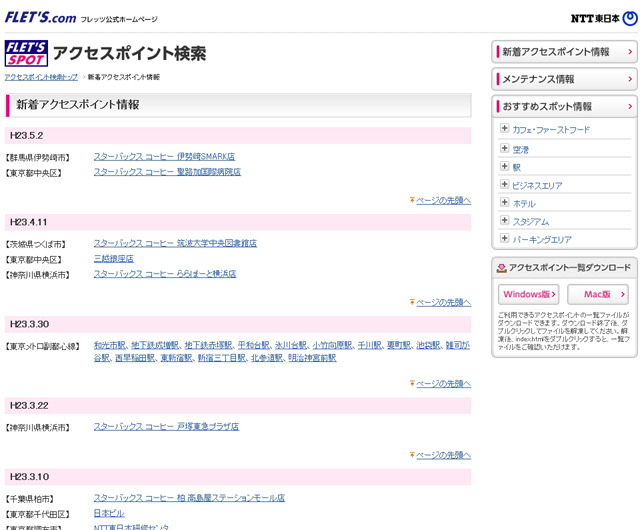The image size is (640, 530).
Task: Click ページの先頭へ below the H23.3.22 section
Action: 443,455
